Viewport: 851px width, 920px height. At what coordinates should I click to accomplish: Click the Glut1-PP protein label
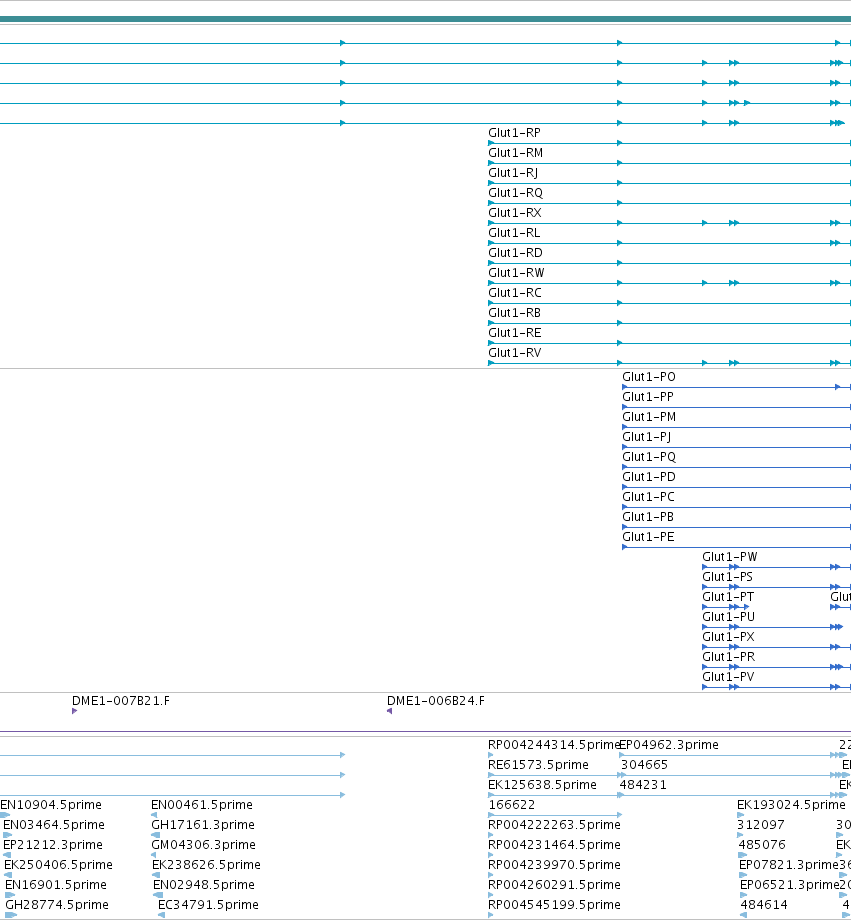[648, 397]
